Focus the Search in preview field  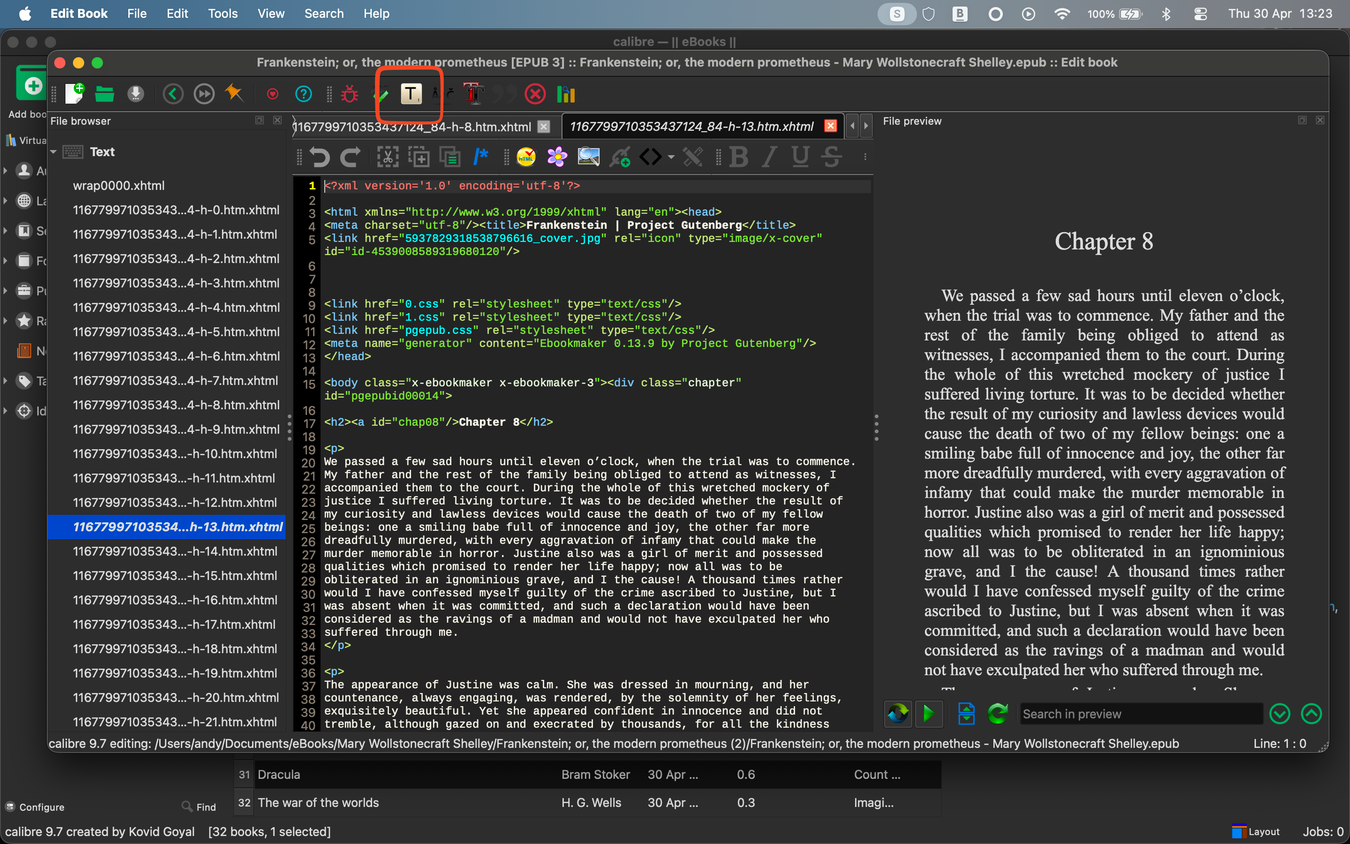1140,713
